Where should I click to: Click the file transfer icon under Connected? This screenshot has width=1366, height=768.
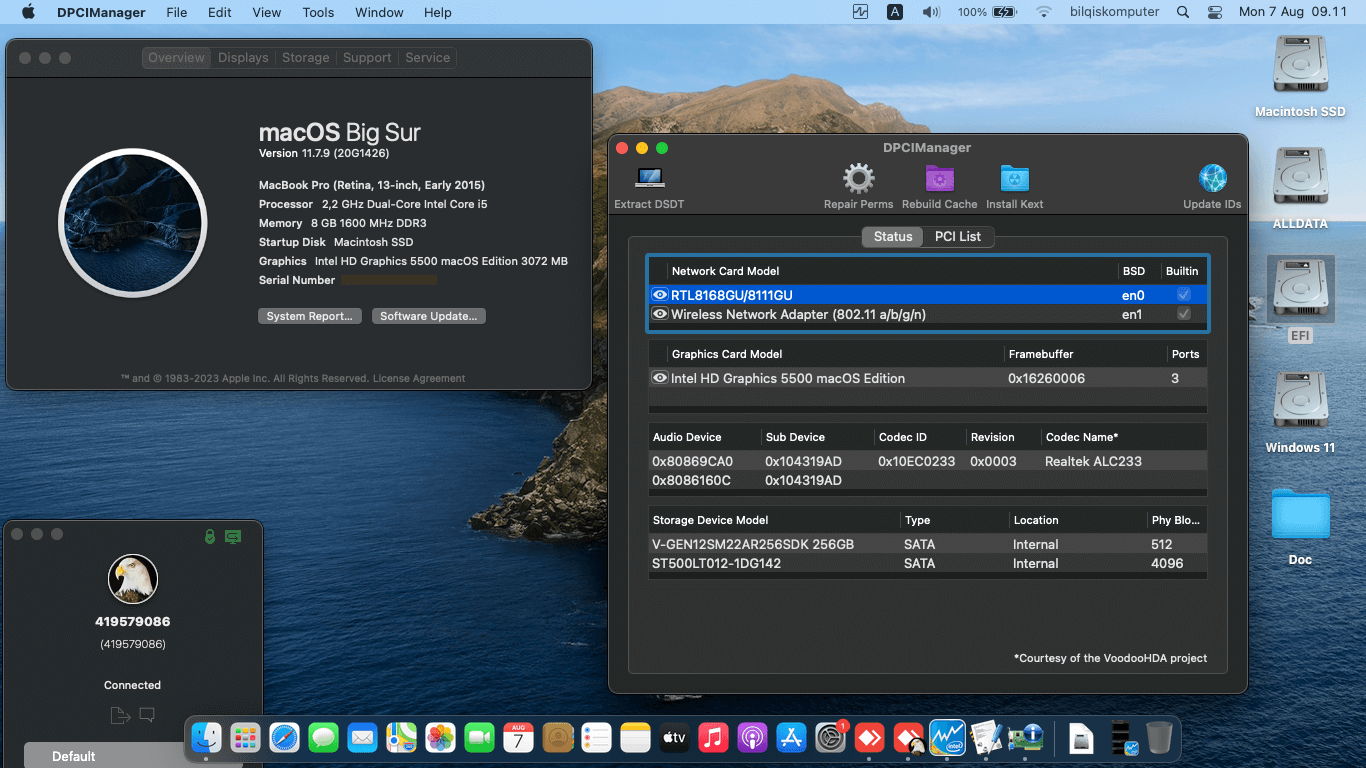pyautogui.click(x=120, y=715)
